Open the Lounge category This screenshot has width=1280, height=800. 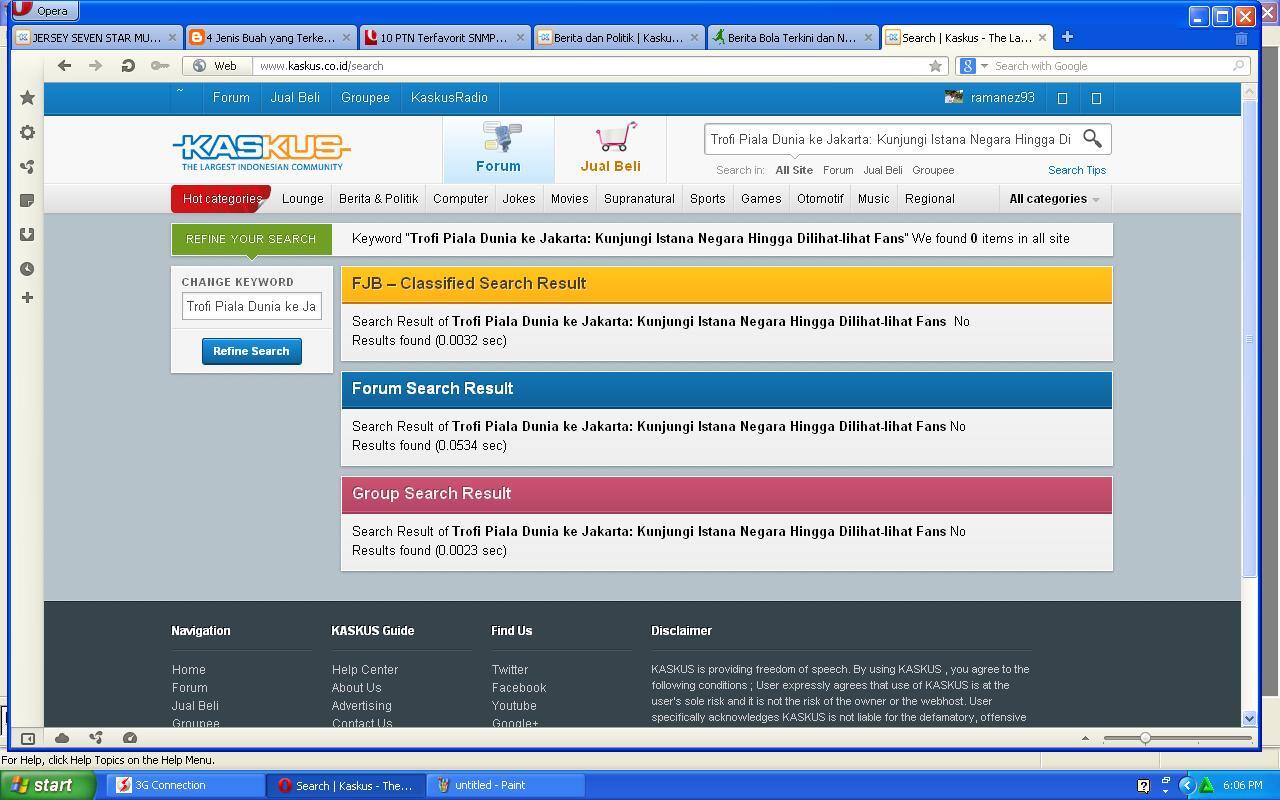point(302,199)
